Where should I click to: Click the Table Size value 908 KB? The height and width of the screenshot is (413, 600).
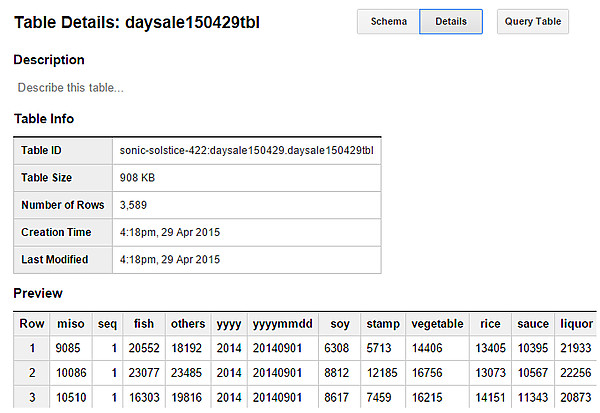137,178
